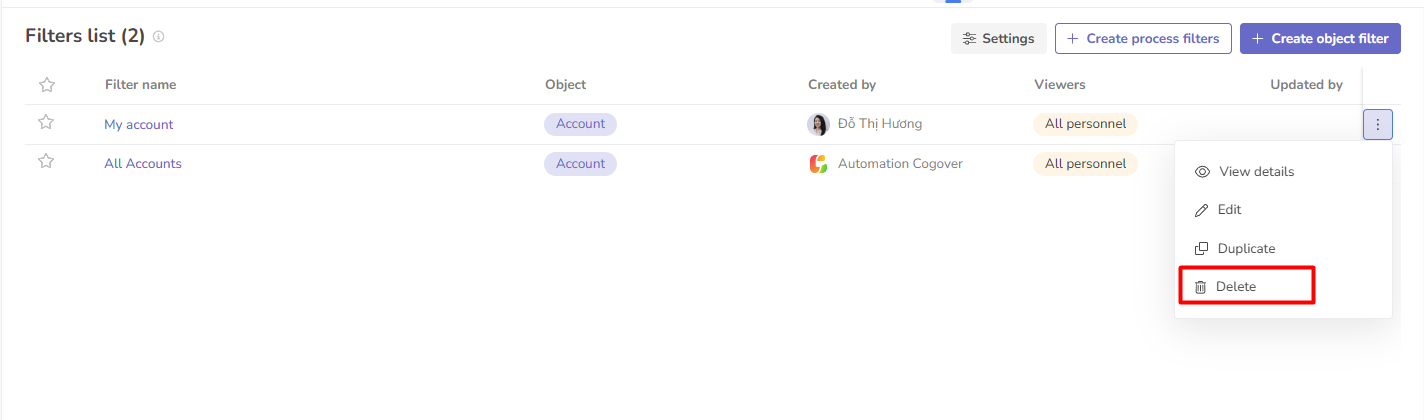Click the eye icon for View details
Image resolution: width=1424 pixels, height=420 pixels.
1203,172
